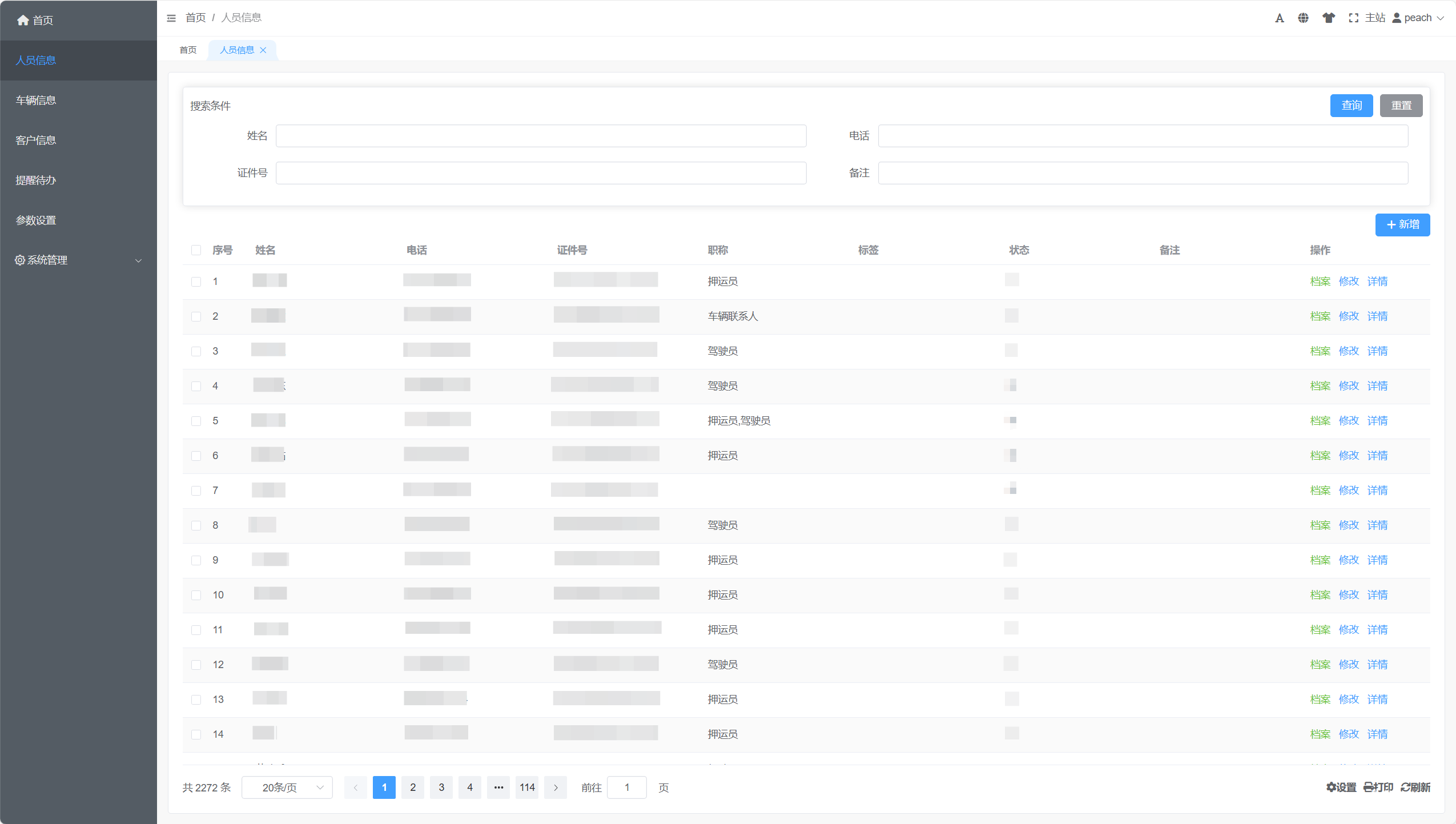Open the language globe icon

click(x=1303, y=18)
